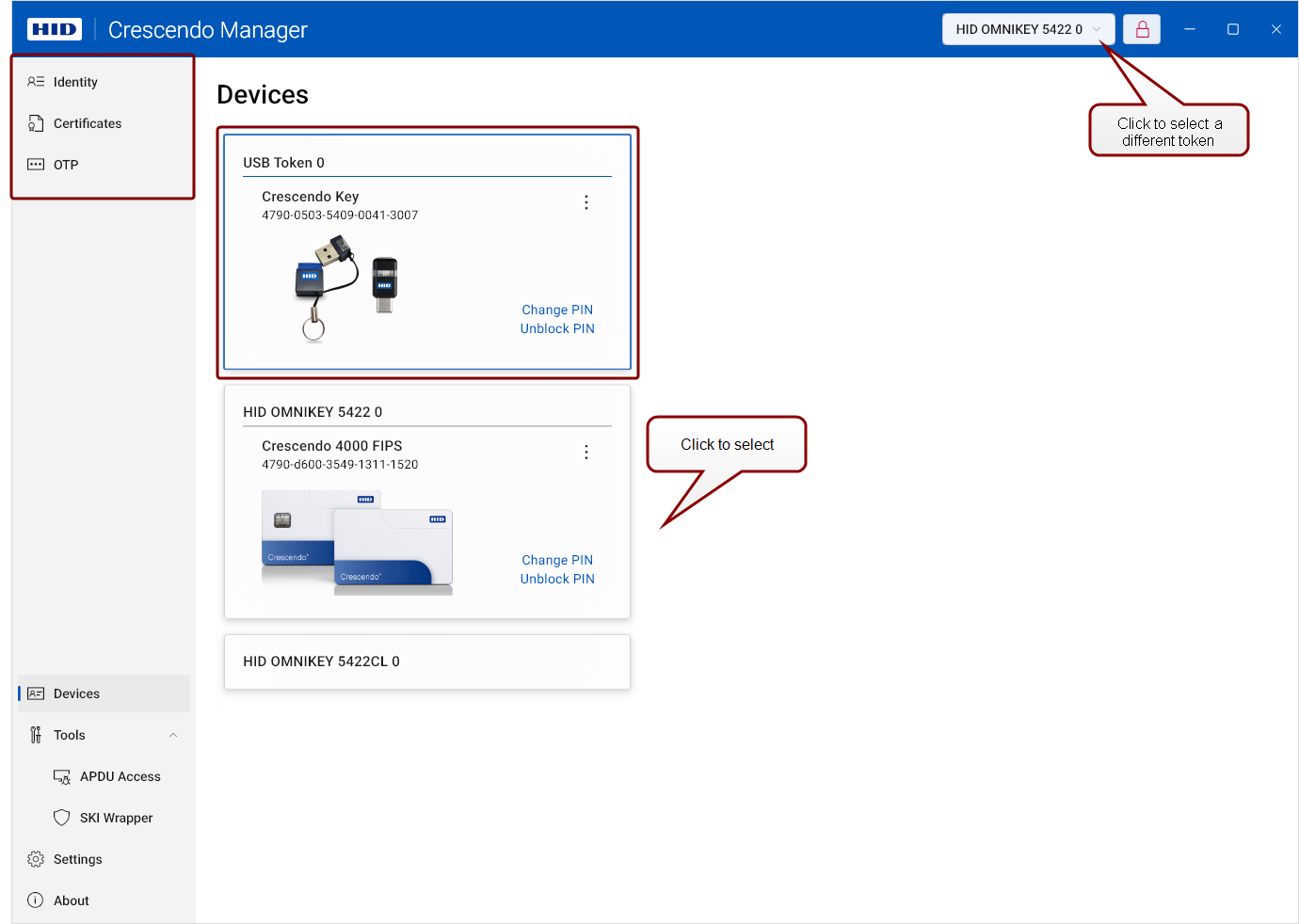The width and height of the screenshot is (1299, 924).
Task: Click the Crescendo 4000 FIPS card image
Action: (x=358, y=543)
